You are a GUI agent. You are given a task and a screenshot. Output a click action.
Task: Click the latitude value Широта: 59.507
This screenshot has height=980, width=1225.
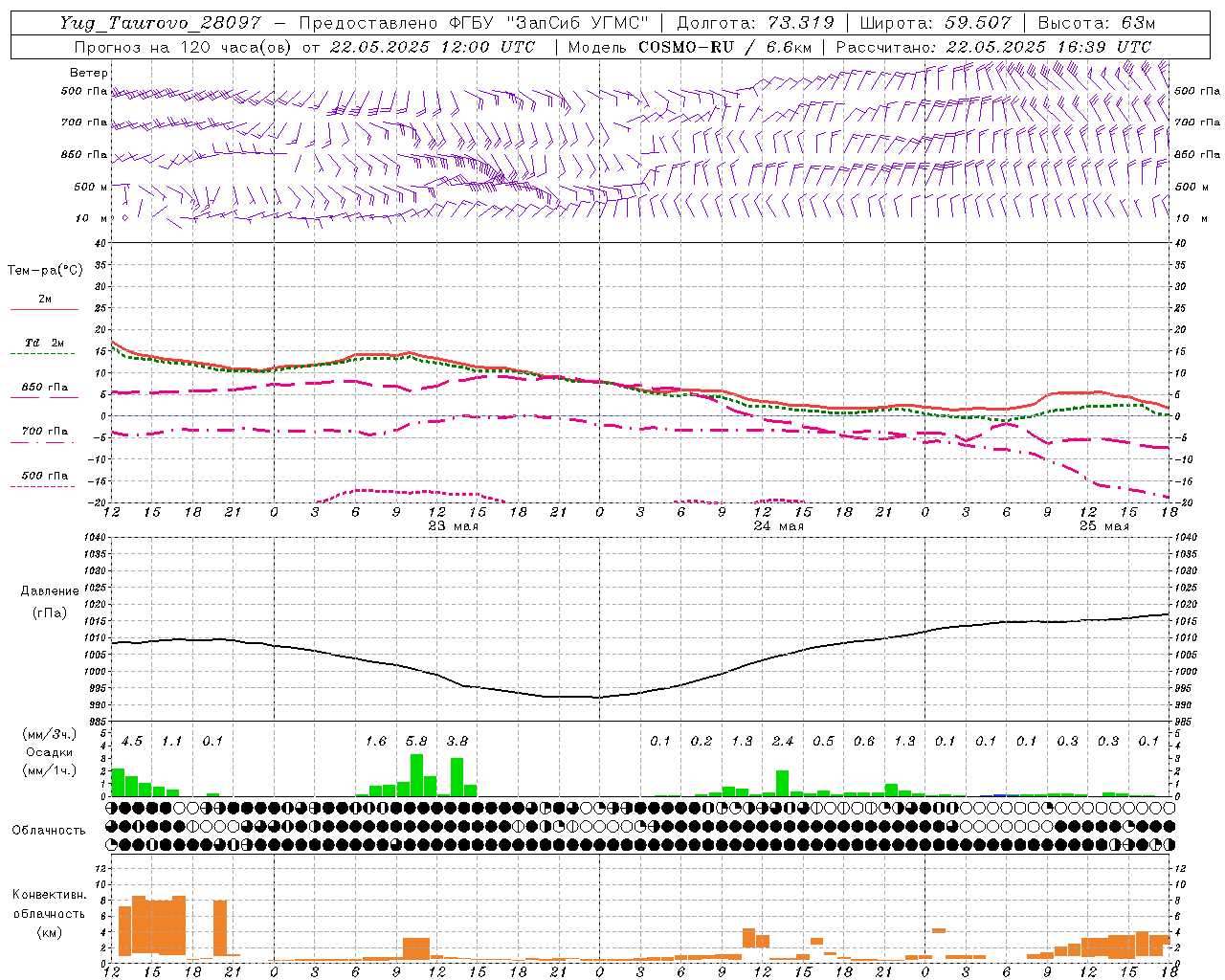pos(934,23)
